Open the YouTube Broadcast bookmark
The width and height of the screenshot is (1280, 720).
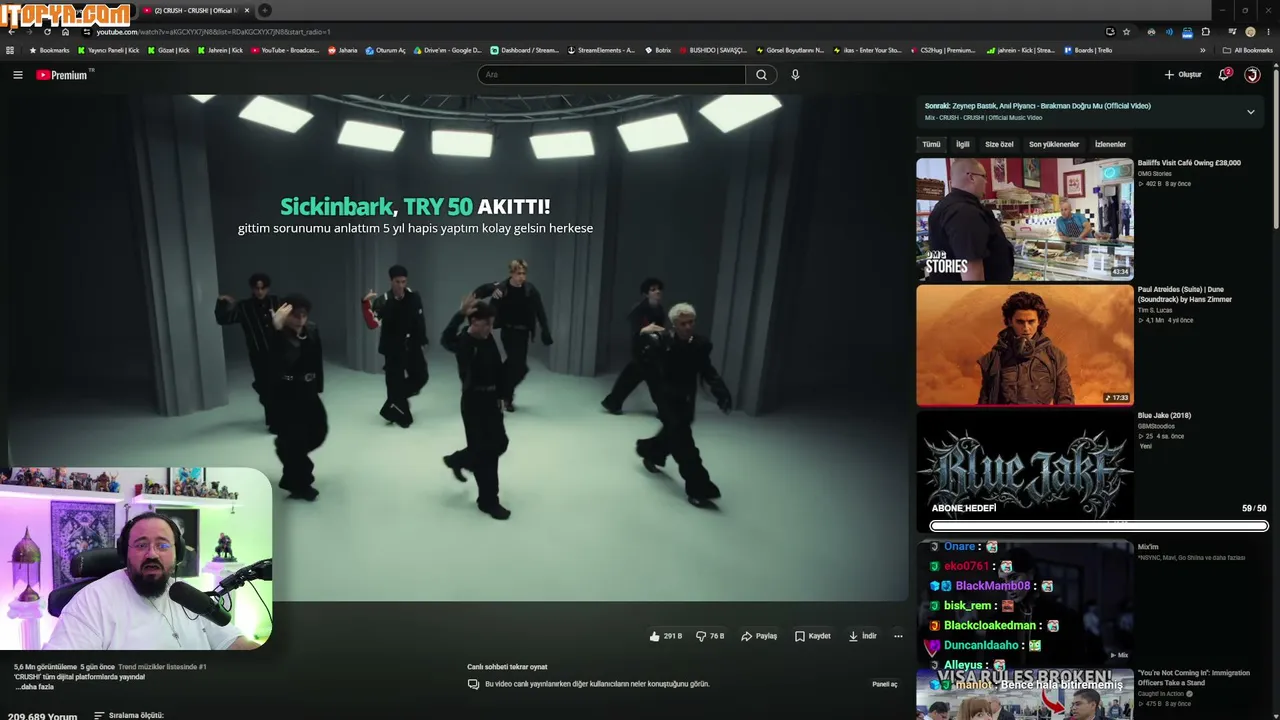(286, 50)
